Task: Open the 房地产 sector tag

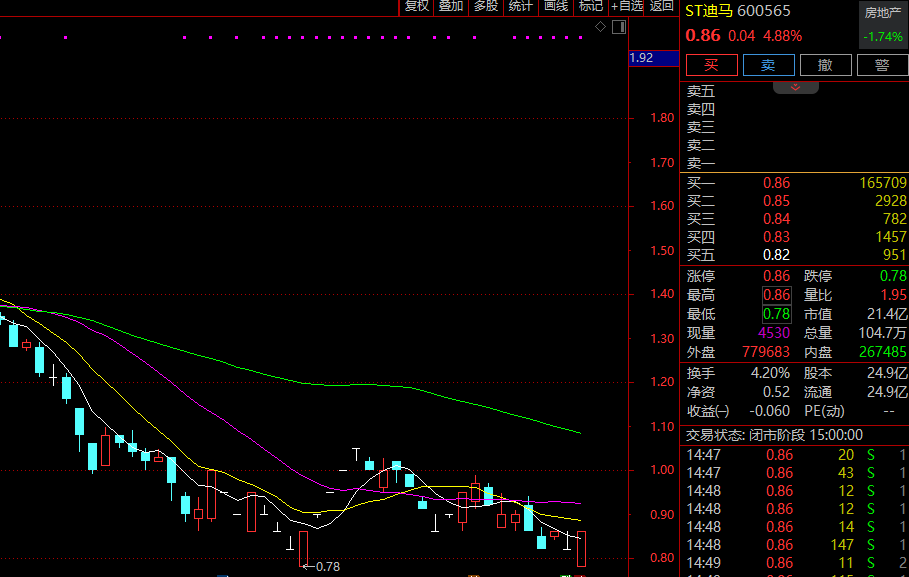Action: click(x=884, y=13)
